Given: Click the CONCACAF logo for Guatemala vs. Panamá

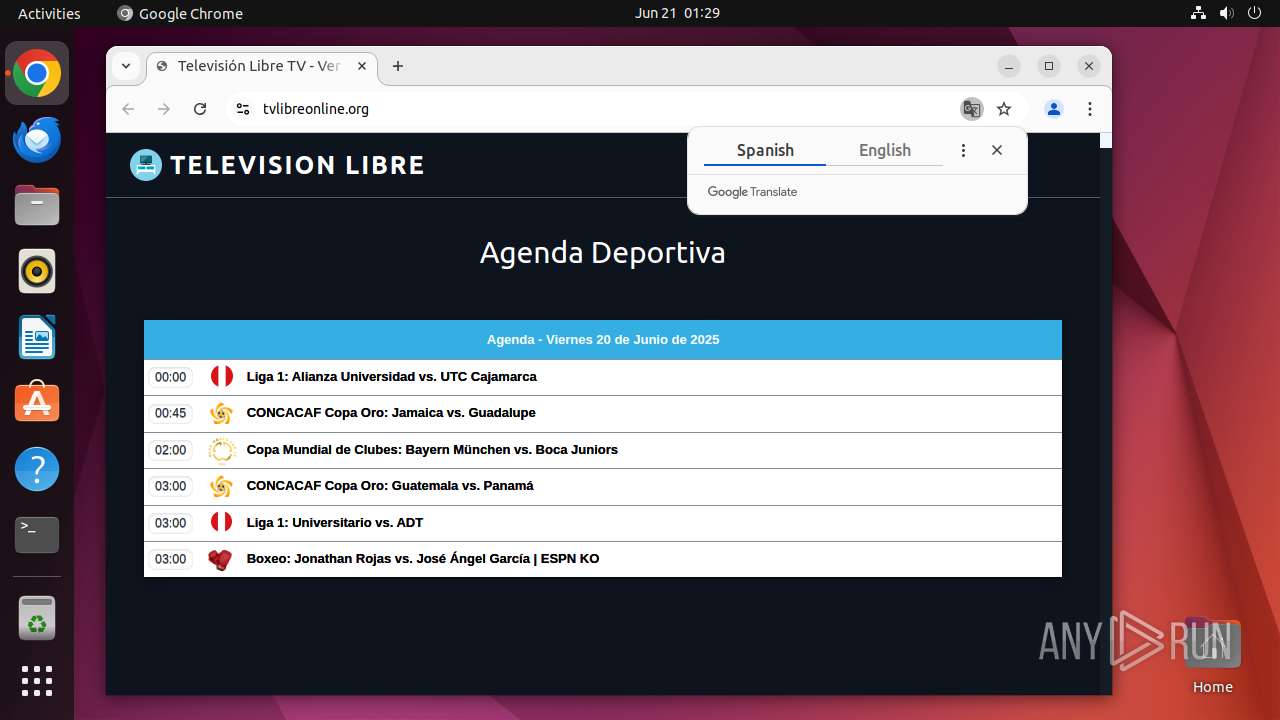Looking at the screenshot, I should (221, 486).
